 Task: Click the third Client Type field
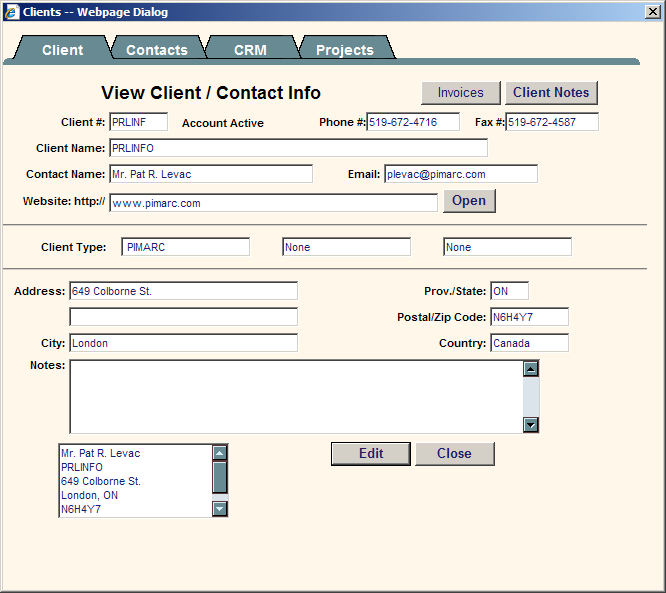(507, 247)
